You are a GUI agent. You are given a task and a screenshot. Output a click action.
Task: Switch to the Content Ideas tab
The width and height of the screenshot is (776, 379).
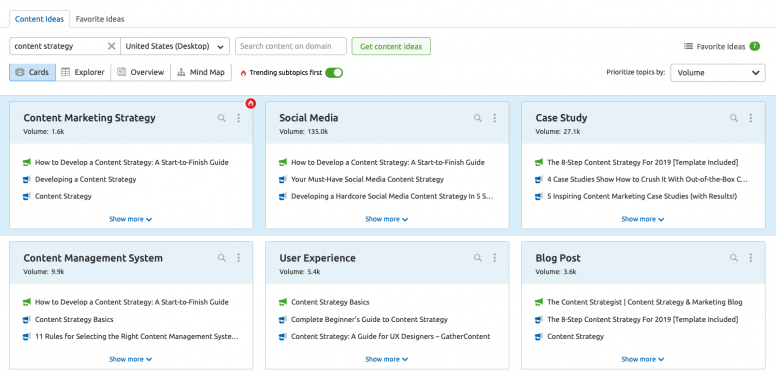click(40, 19)
